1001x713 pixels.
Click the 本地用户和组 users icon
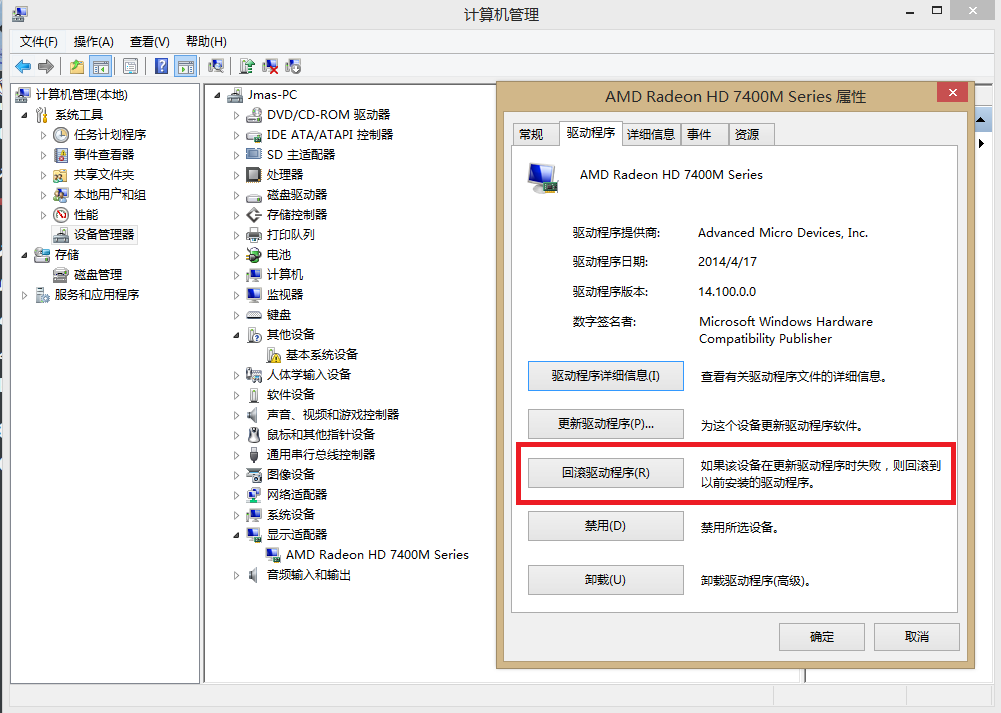[x=61, y=195]
